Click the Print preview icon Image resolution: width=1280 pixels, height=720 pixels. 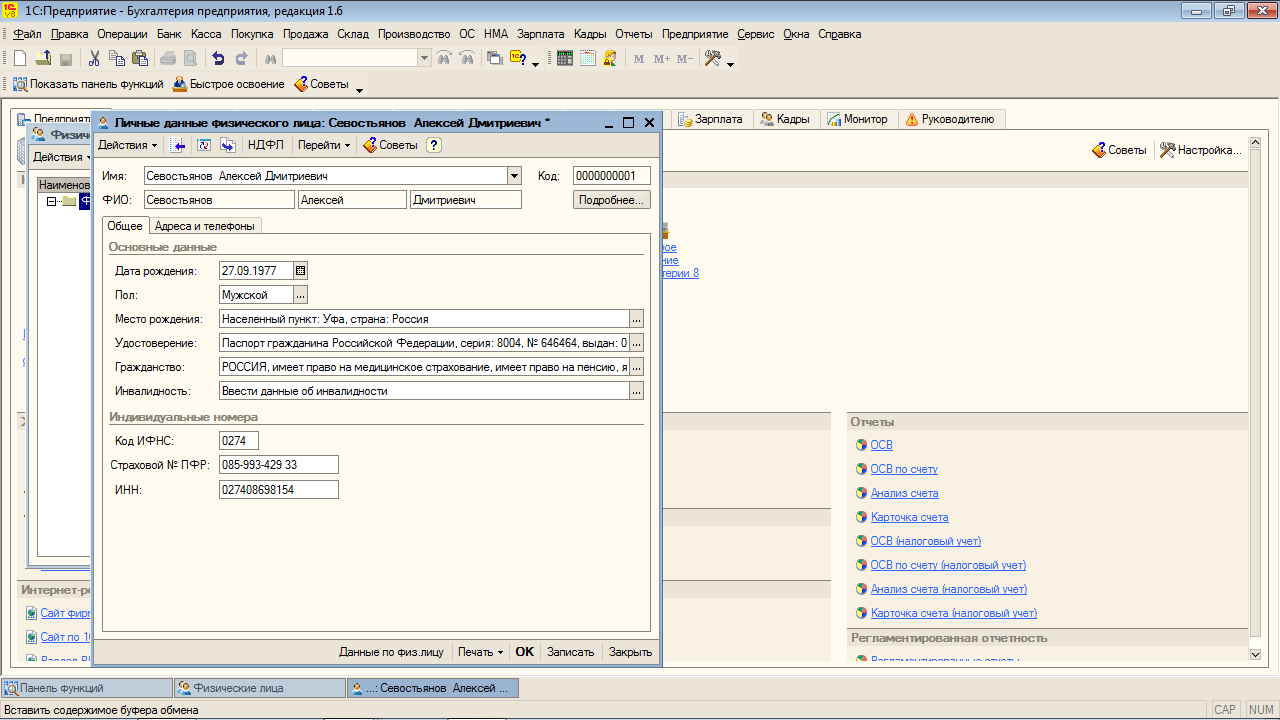190,58
